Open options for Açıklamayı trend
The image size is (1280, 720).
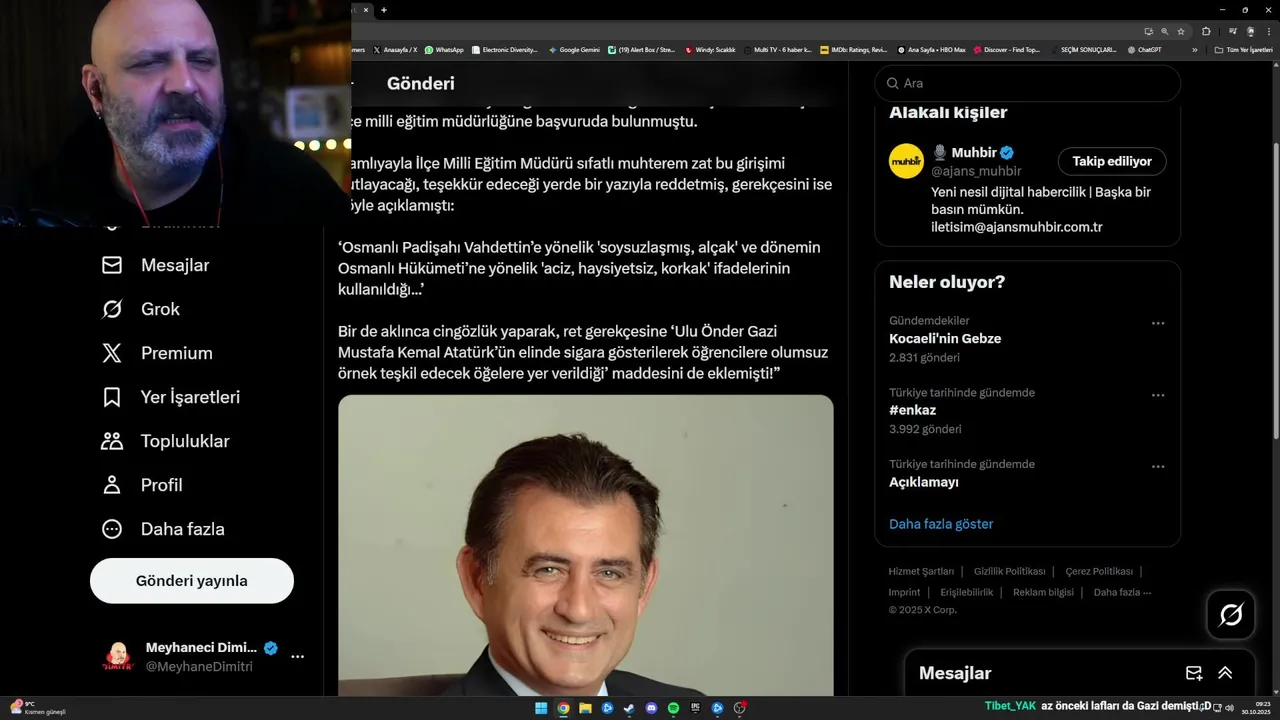click(1158, 467)
